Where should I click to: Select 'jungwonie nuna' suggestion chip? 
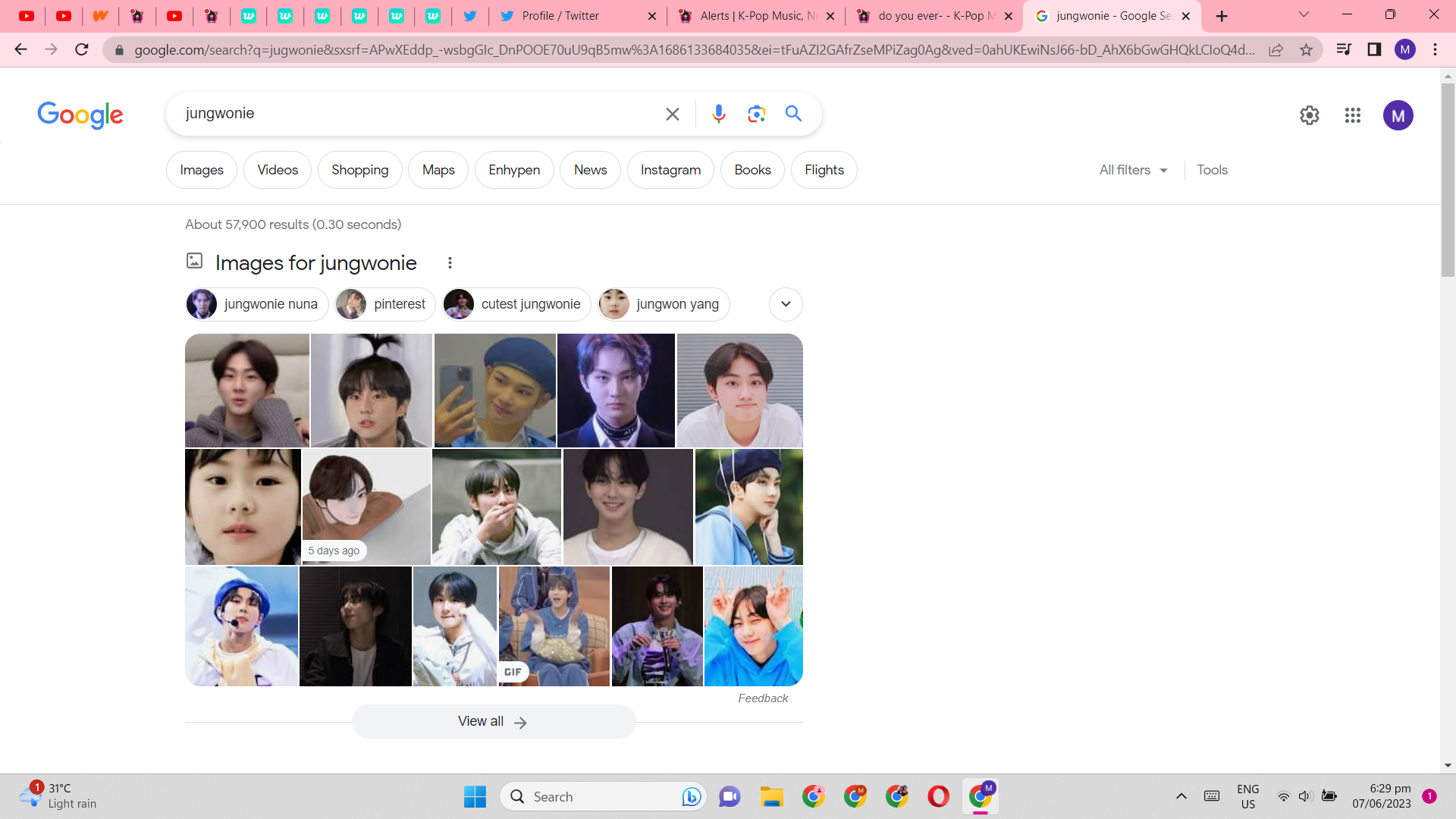tap(257, 304)
